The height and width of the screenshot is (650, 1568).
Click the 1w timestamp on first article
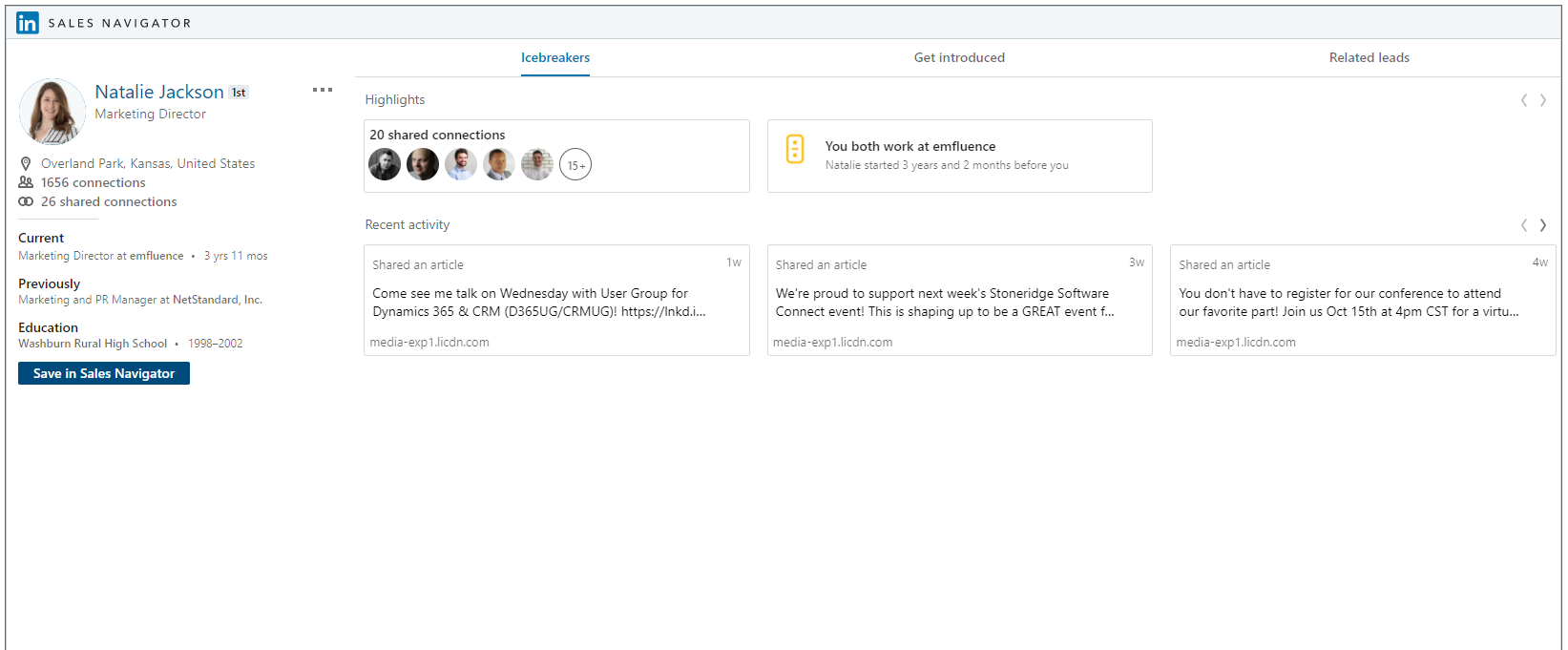coord(734,262)
